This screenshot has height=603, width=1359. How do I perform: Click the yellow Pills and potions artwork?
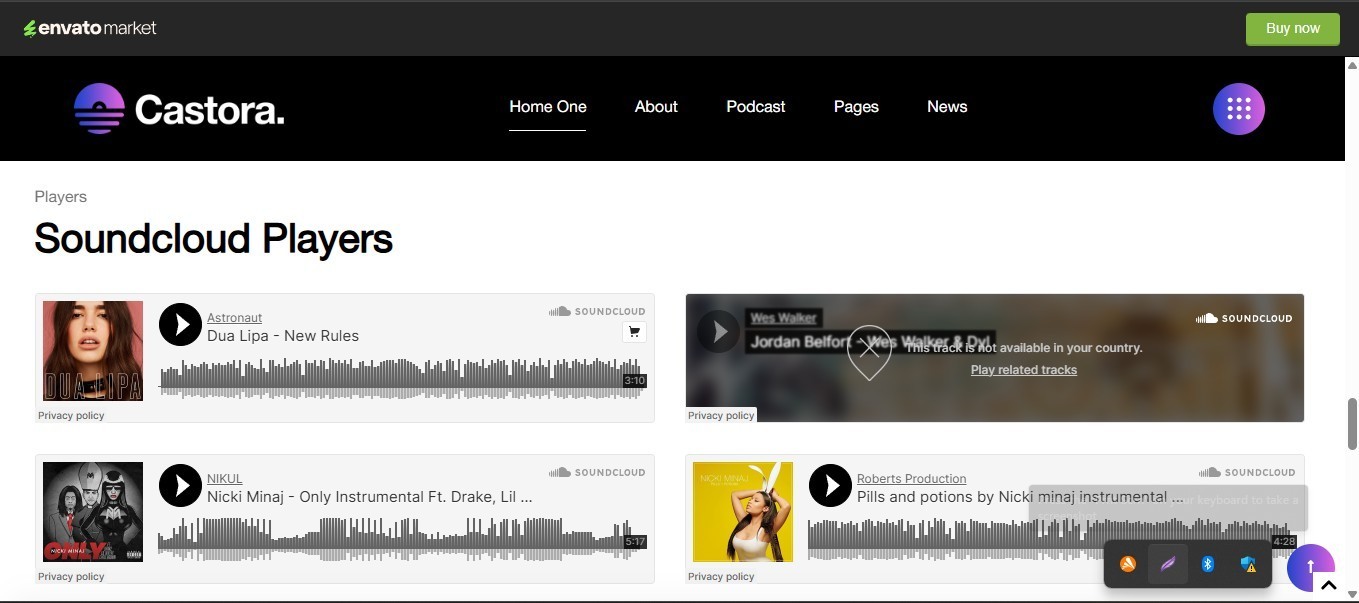tap(743, 512)
